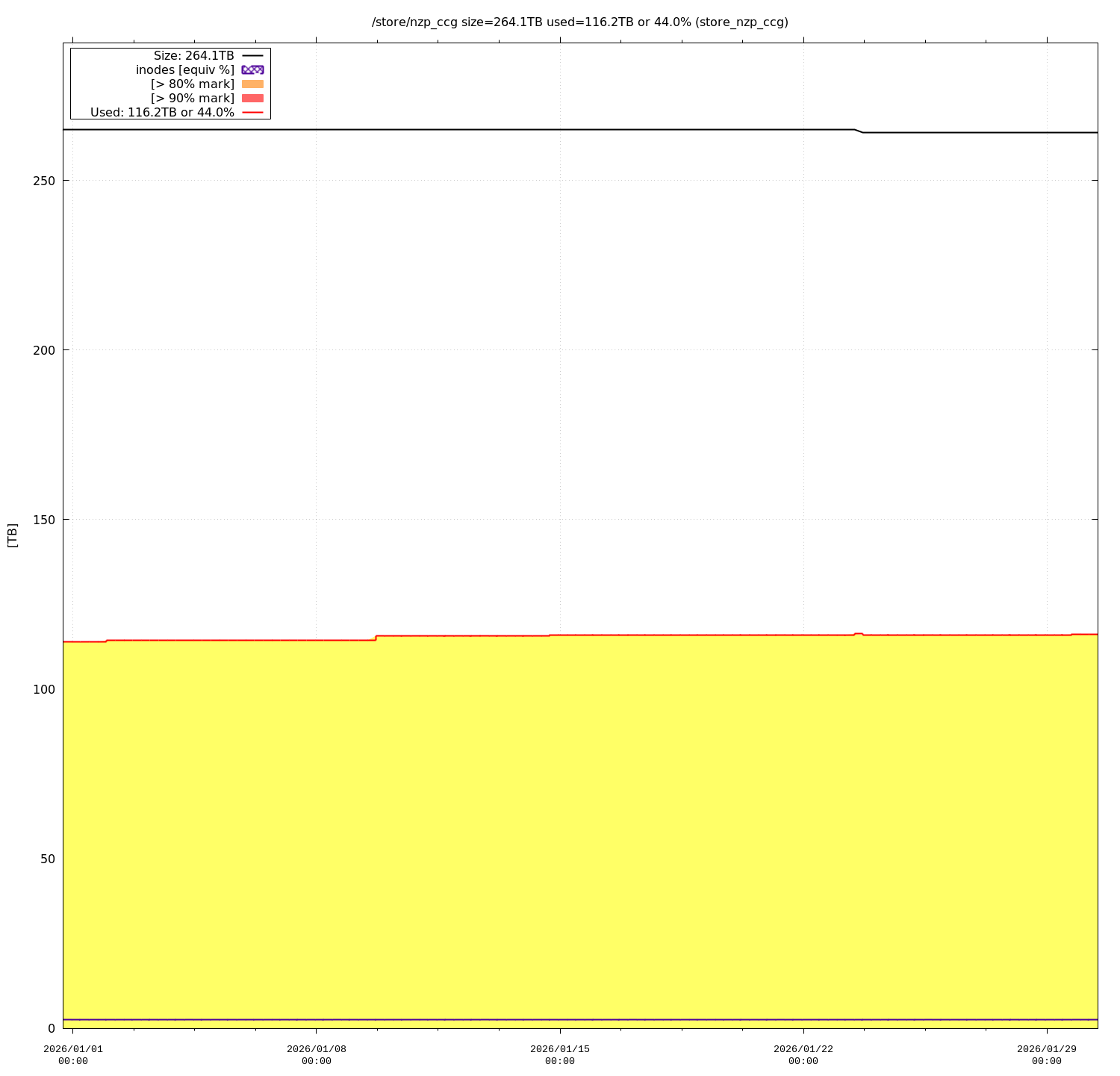Screen dimensions: 1120x1076
Task: Click the chart title for /store/nzp_ccg
Action: pyautogui.click(x=579, y=22)
